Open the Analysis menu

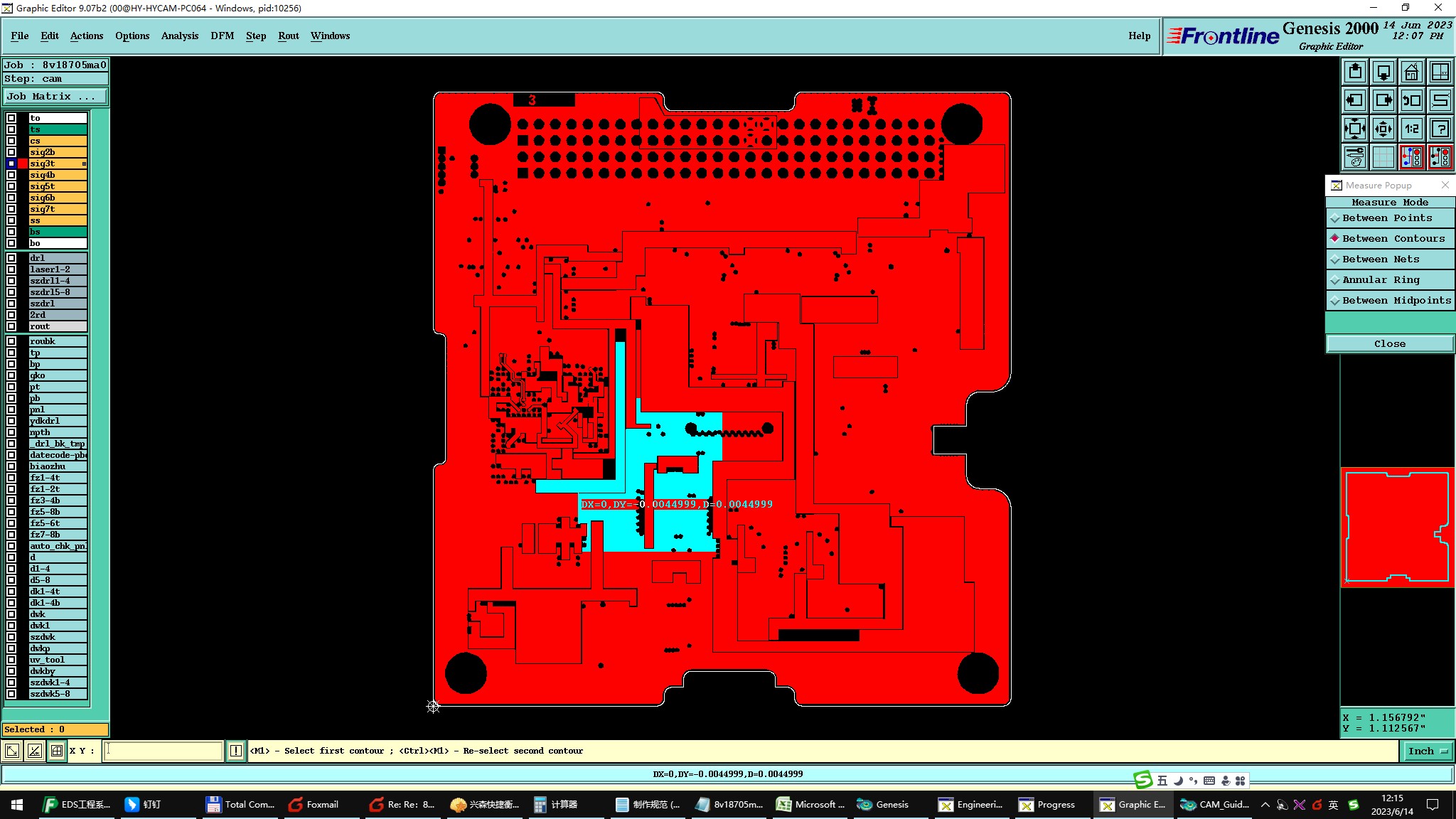[179, 36]
